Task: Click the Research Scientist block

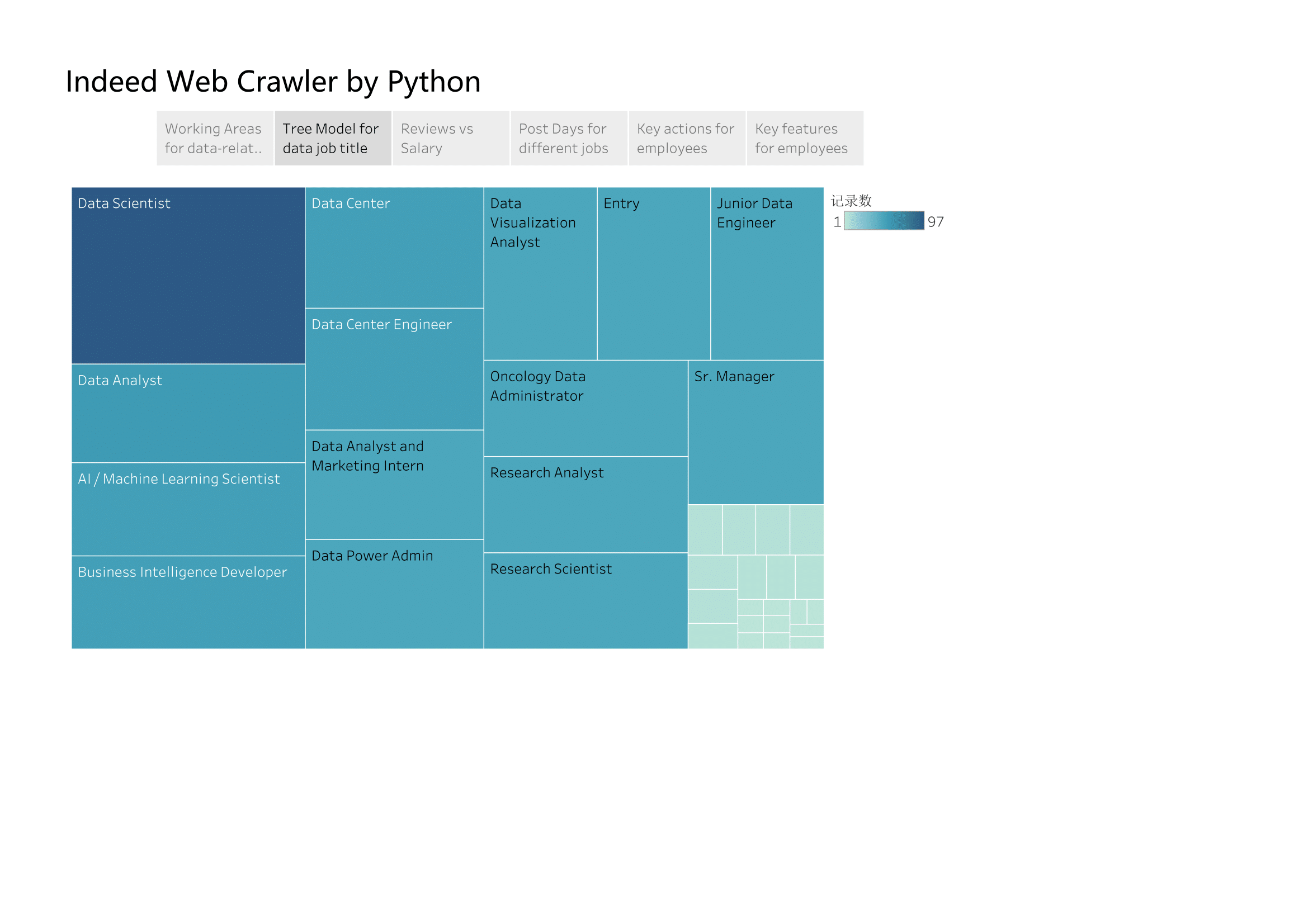Action: pyautogui.click(x=585, y=601)
